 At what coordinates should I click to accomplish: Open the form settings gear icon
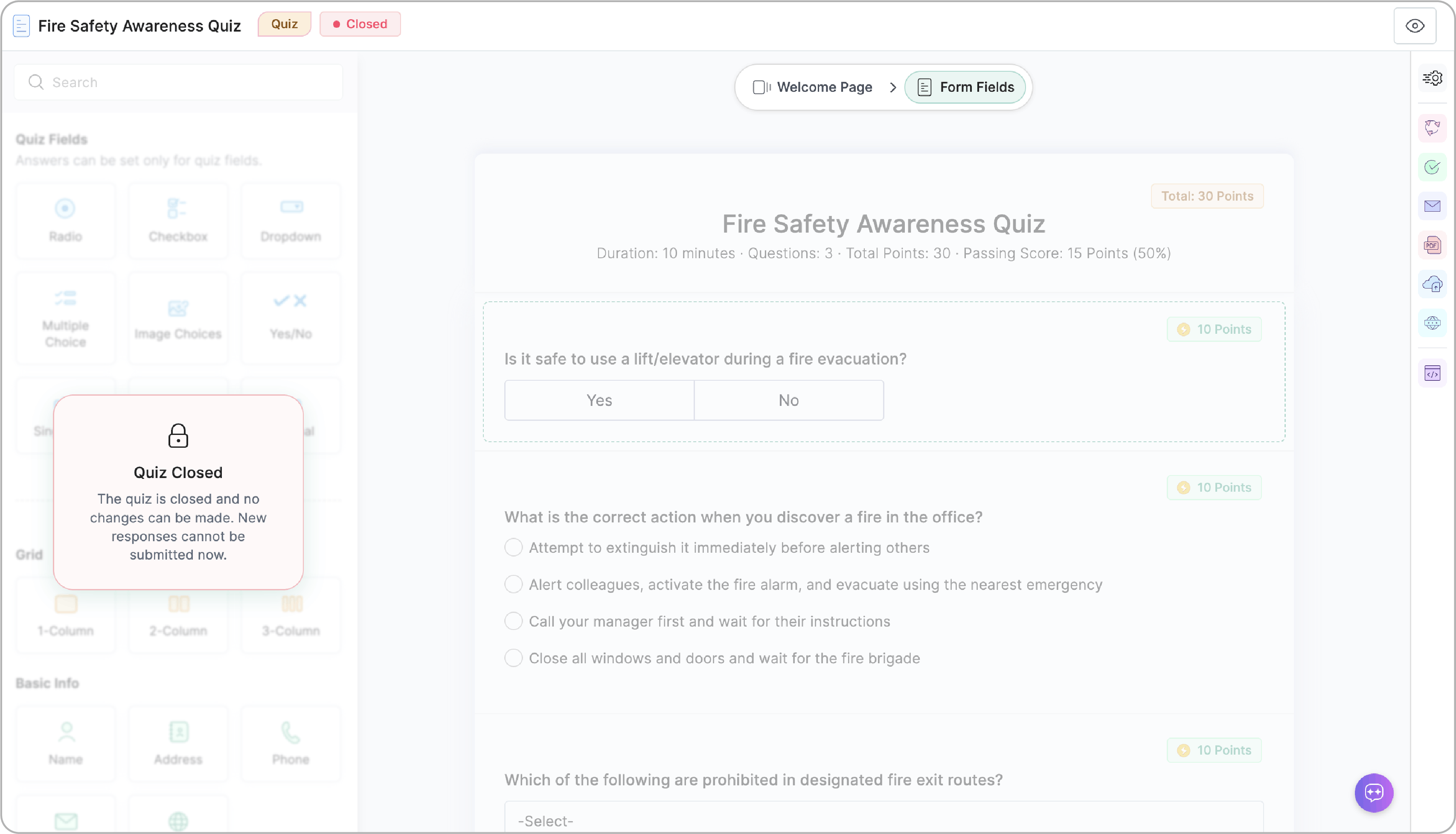1432,78
